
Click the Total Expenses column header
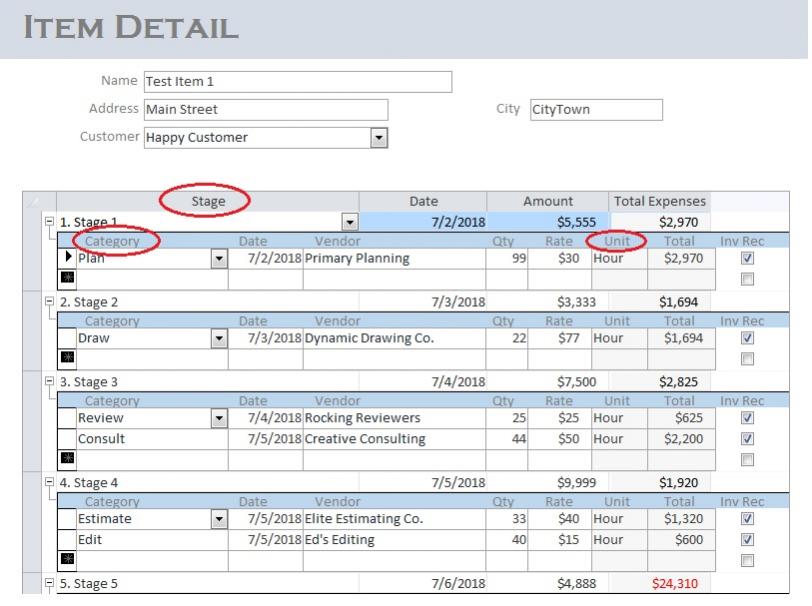[x=660, y=201]
